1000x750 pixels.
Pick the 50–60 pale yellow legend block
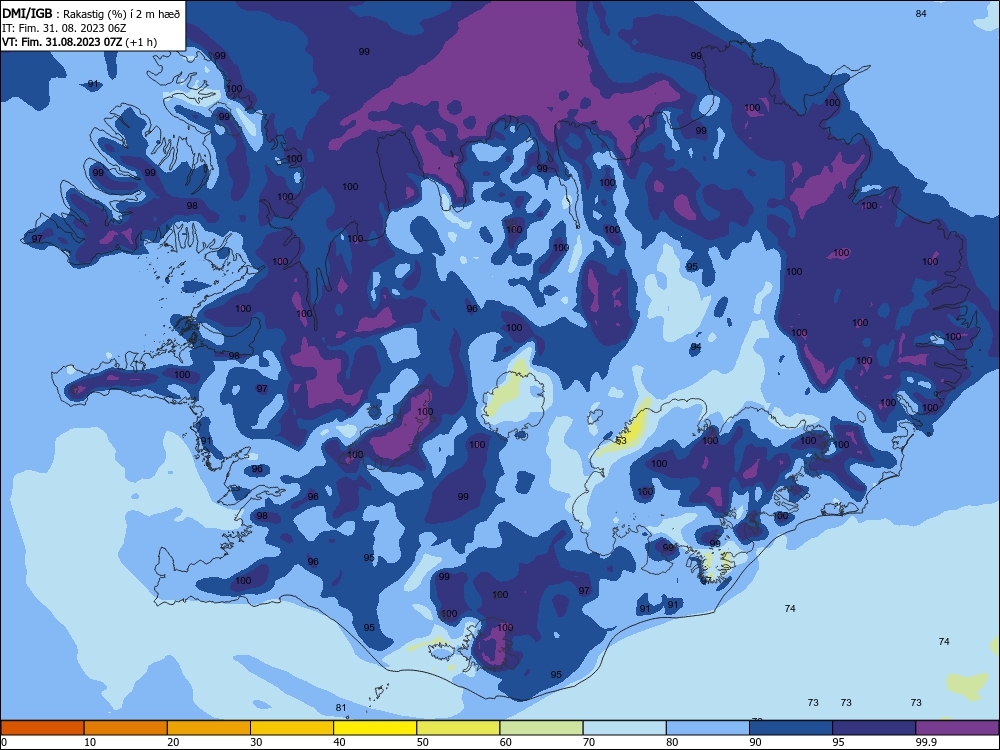(x=459, y=728)
